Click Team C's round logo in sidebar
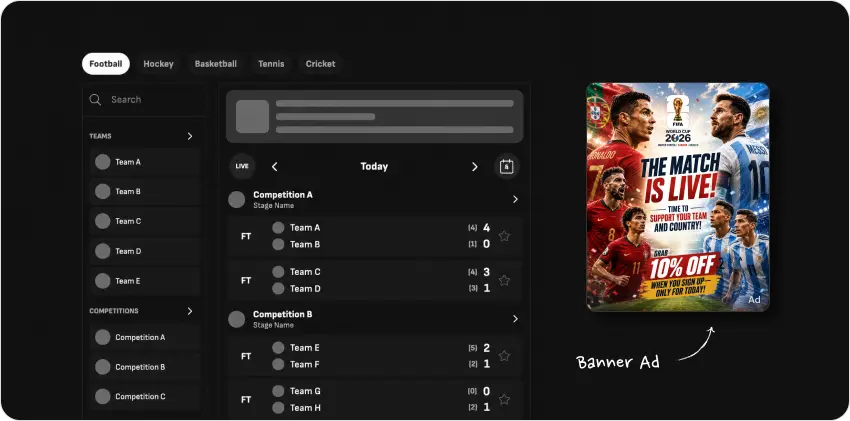850x421 pixels. point(102,221)
